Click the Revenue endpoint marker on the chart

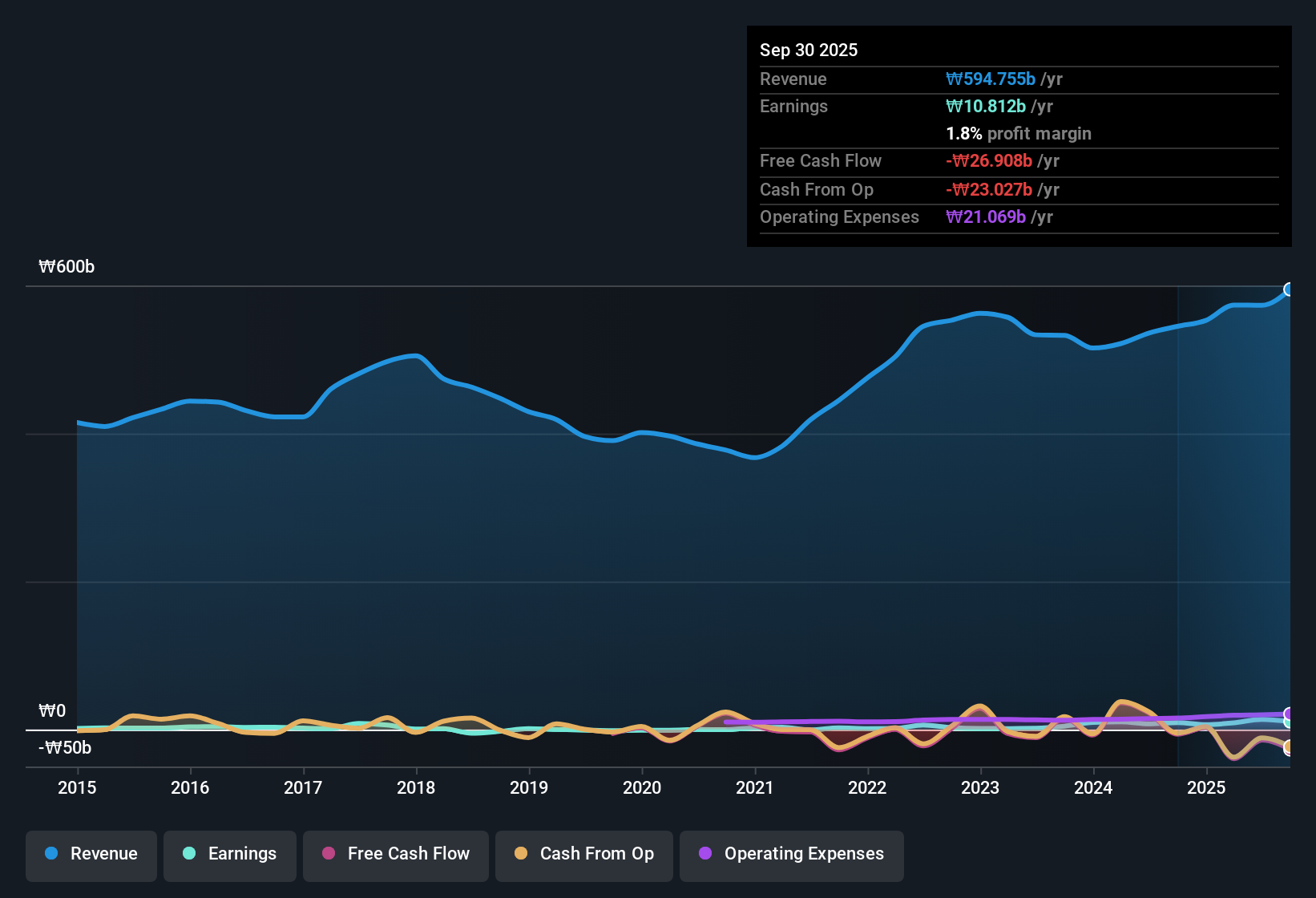[1289, 289]
